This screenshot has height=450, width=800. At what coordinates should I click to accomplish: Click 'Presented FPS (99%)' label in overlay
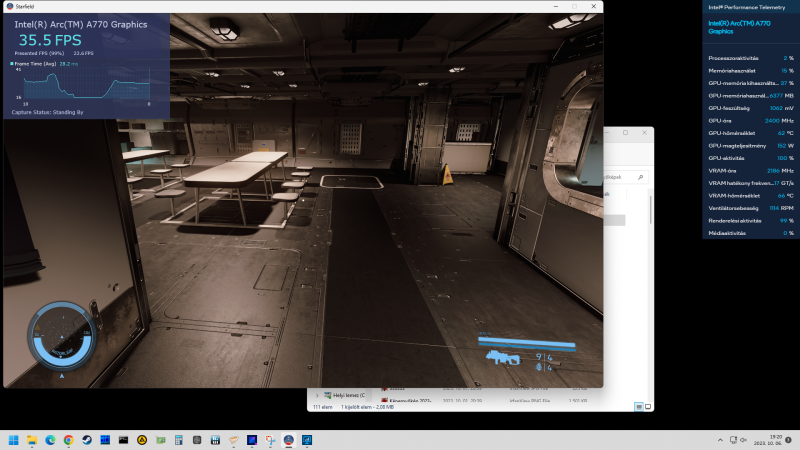coord(39,53)
